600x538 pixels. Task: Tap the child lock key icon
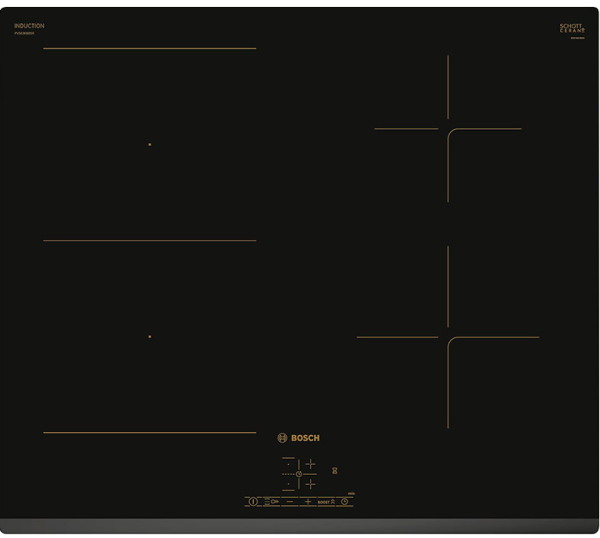(273, 501)
